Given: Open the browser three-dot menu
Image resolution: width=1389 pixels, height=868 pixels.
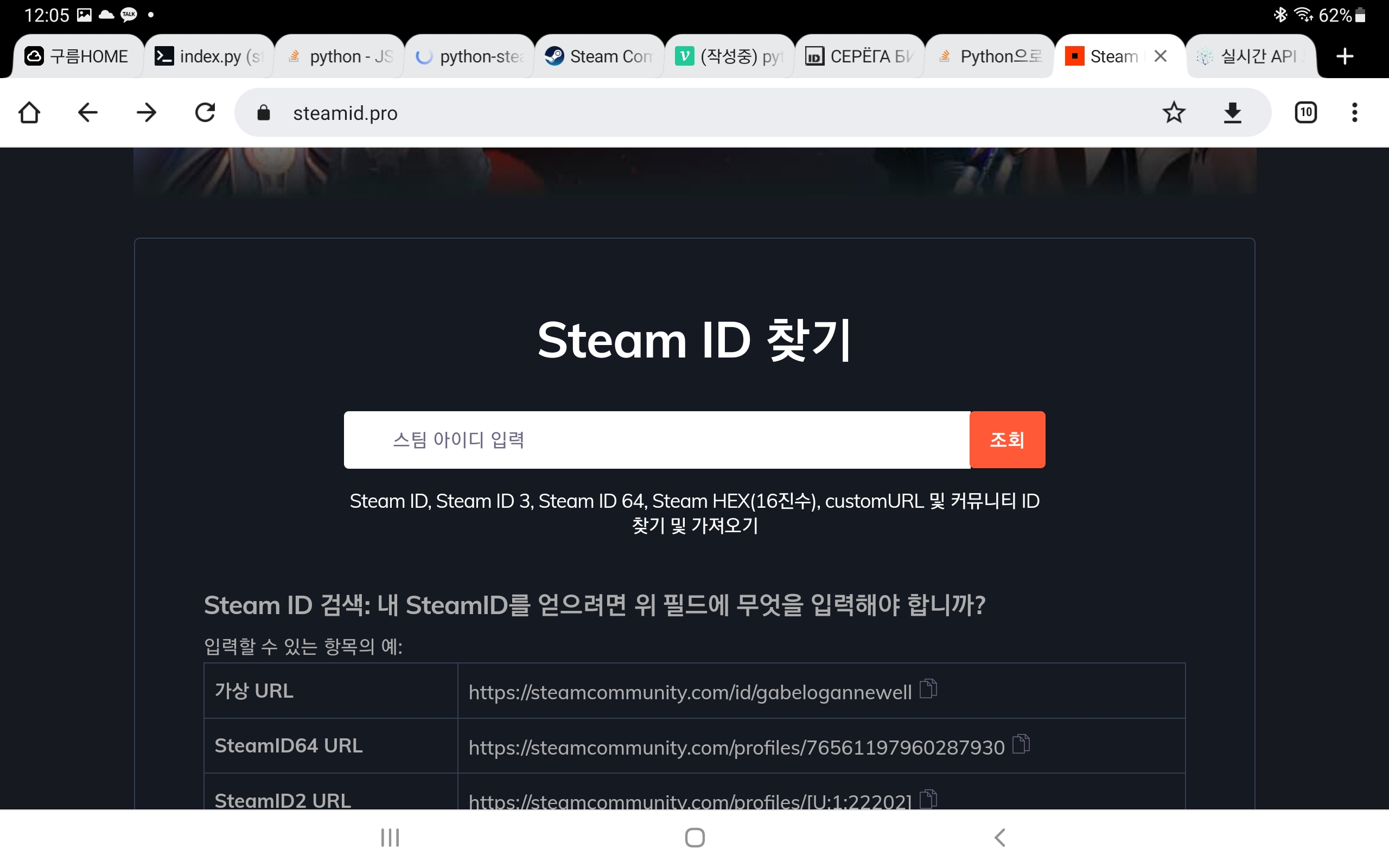Looking at the screenshot, I should [x=1355, y=112].
